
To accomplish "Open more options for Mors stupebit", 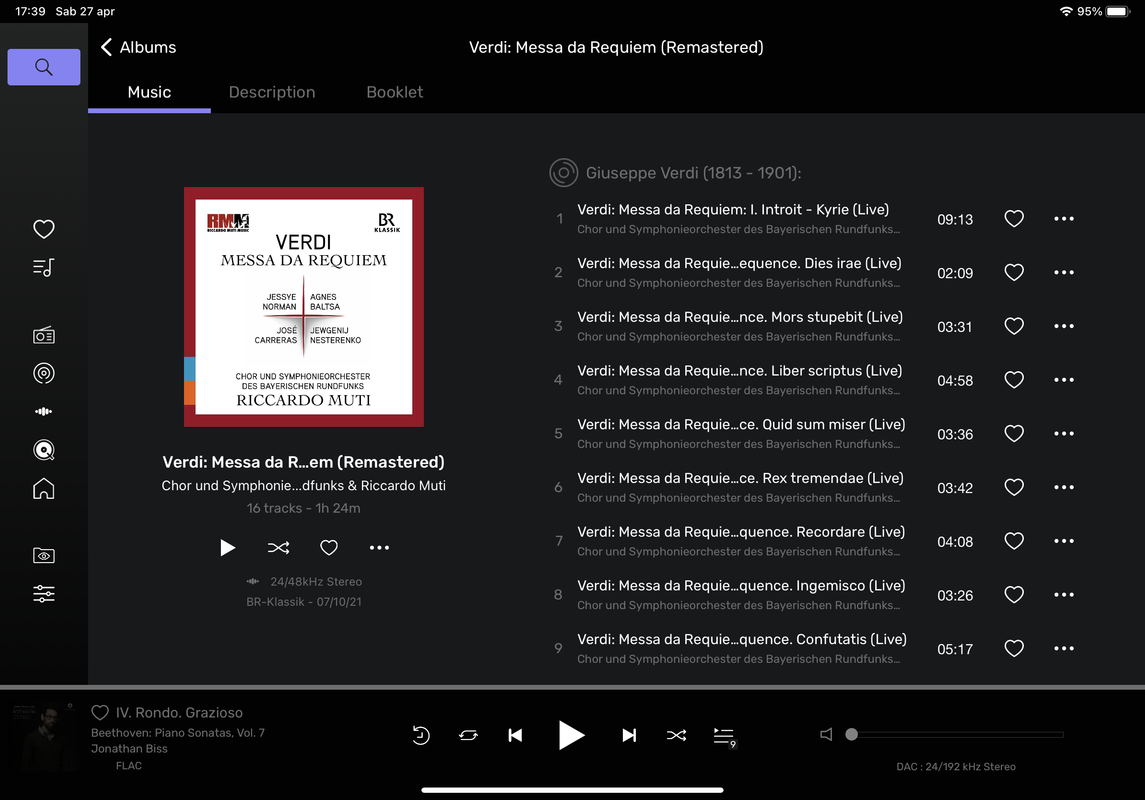I will coord(1064,326).
